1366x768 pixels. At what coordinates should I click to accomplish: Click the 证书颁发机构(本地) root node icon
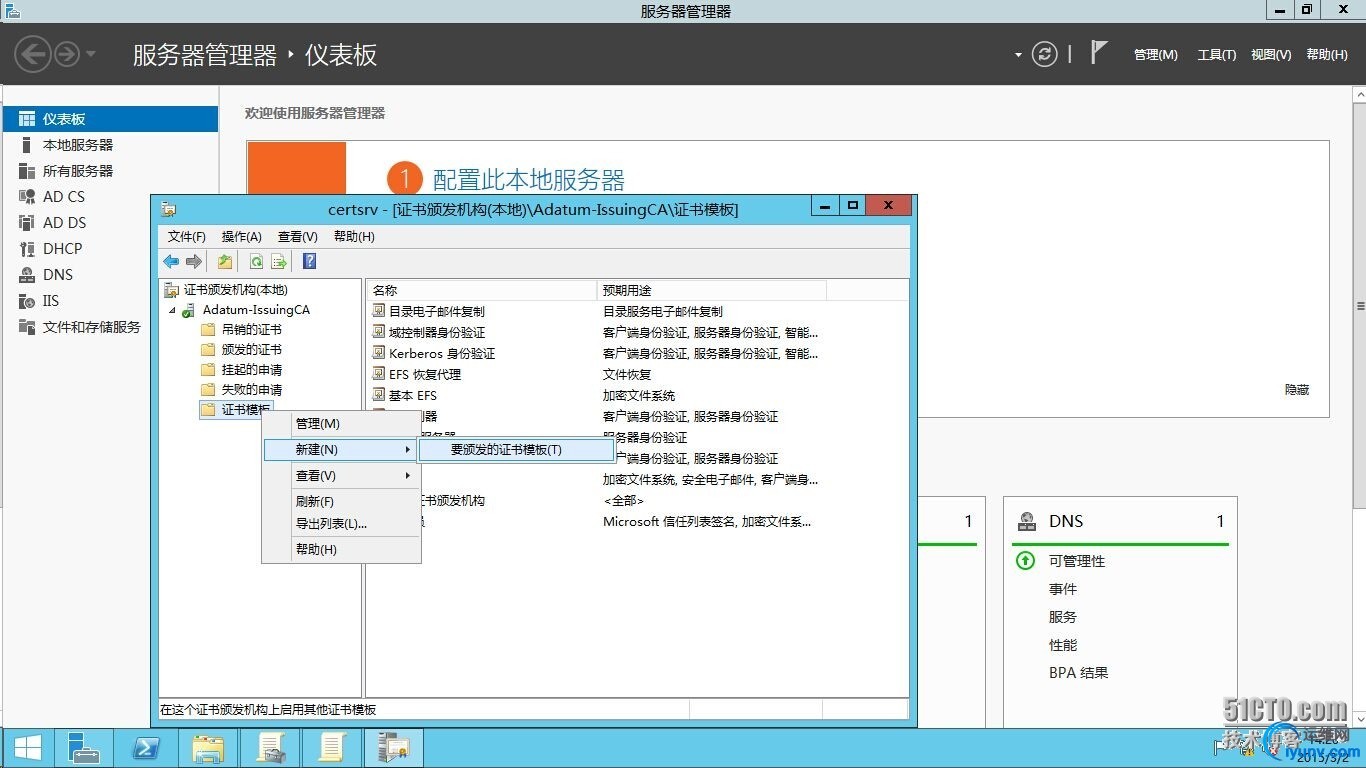(x=172, y=290)
